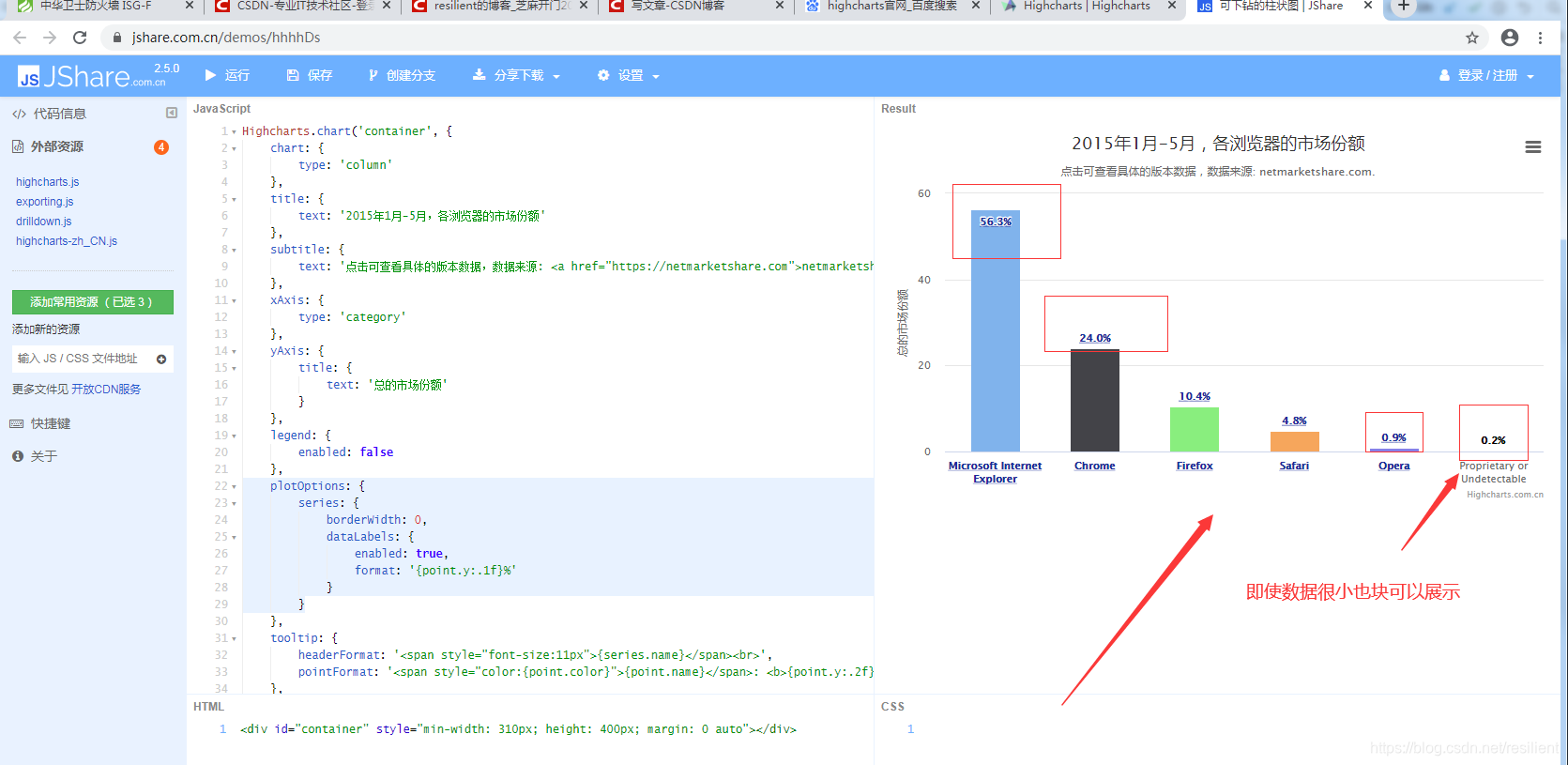Collapse fold arrow at line 11 xAxis
1568x765 pixels.
tap(234, 301)
